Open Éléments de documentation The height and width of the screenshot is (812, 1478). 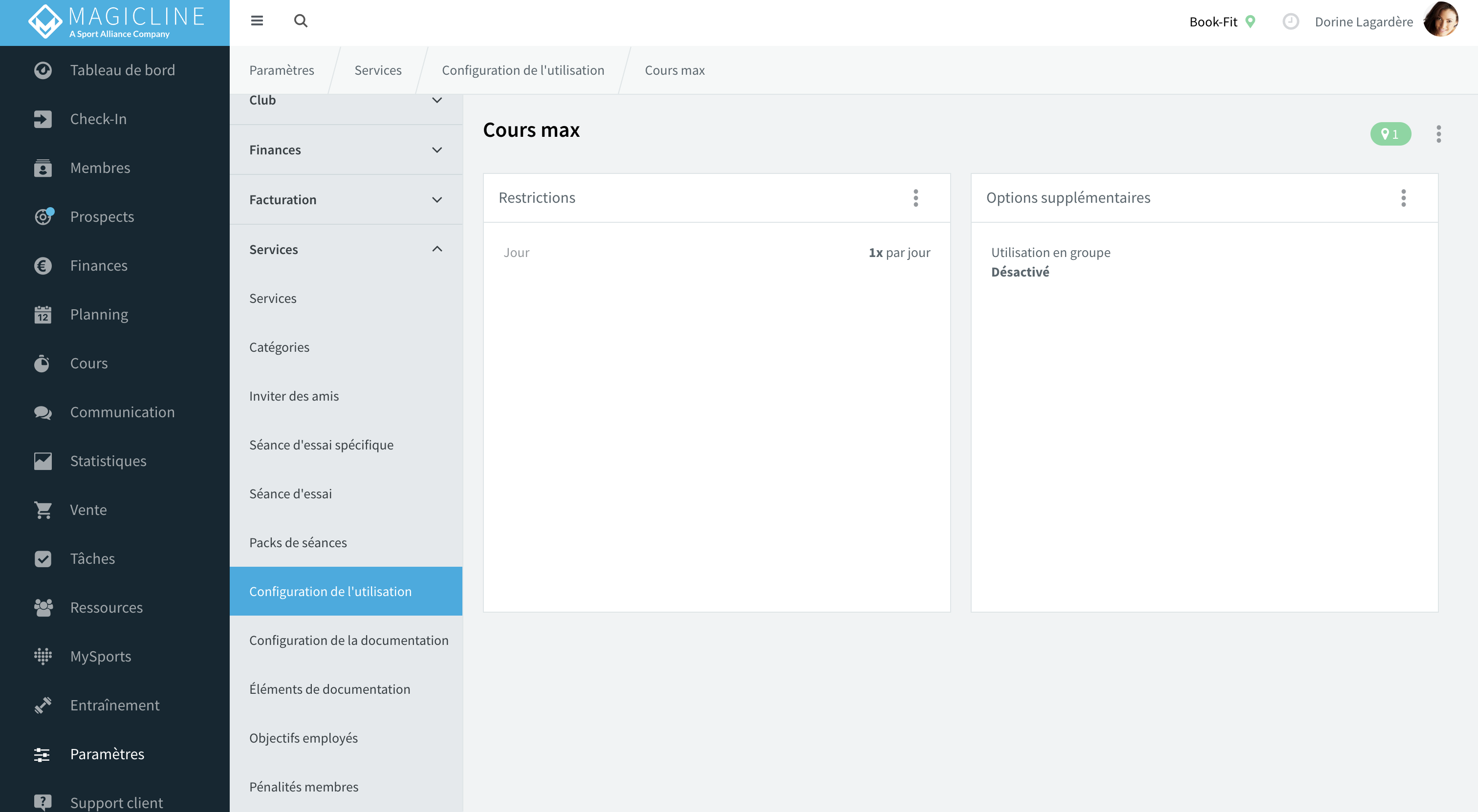click(x=346, y=689)
